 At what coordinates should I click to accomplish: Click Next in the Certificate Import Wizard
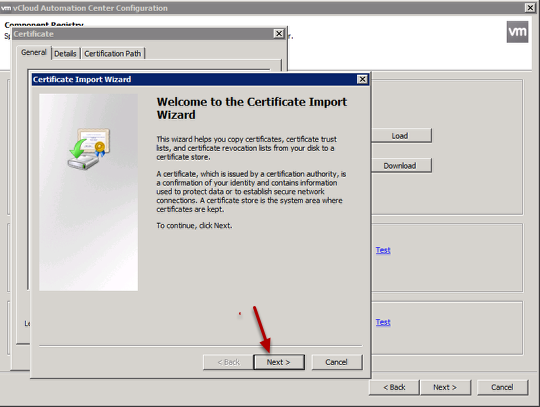pyautogui.click(x=279, y=362)
